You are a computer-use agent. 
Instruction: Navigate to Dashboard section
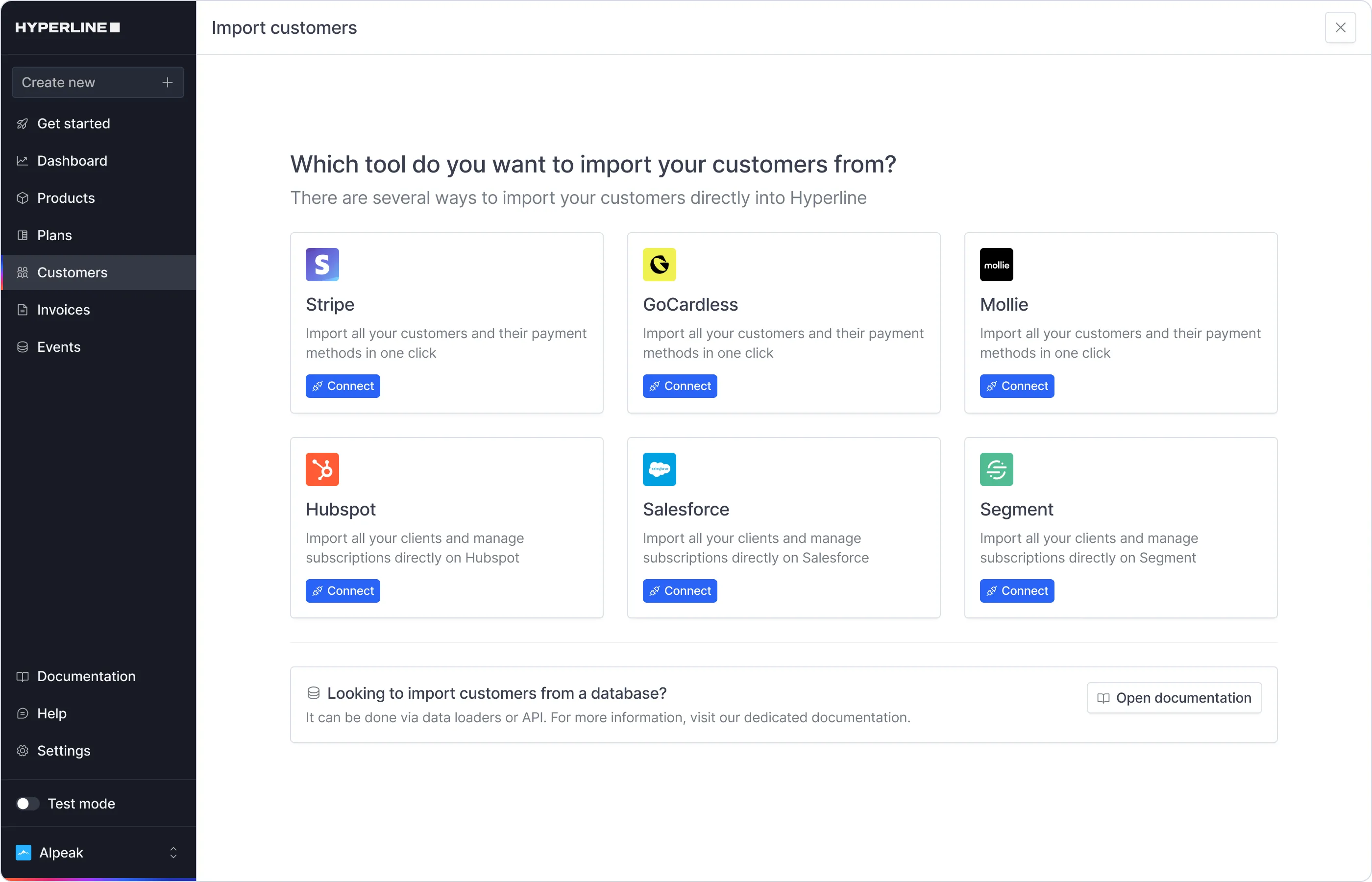click(x=72, y=161)
